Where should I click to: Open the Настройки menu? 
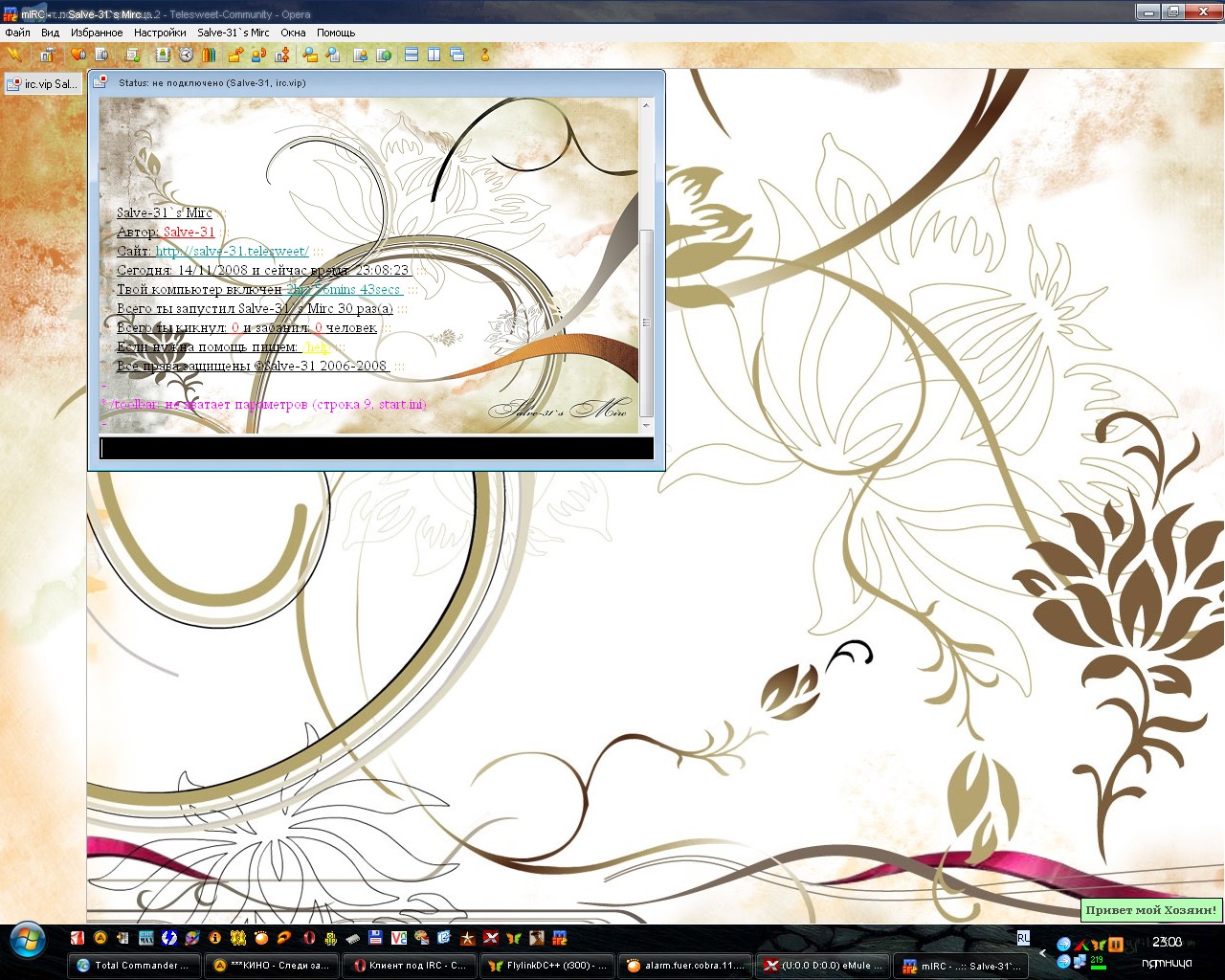coord(160,33)
